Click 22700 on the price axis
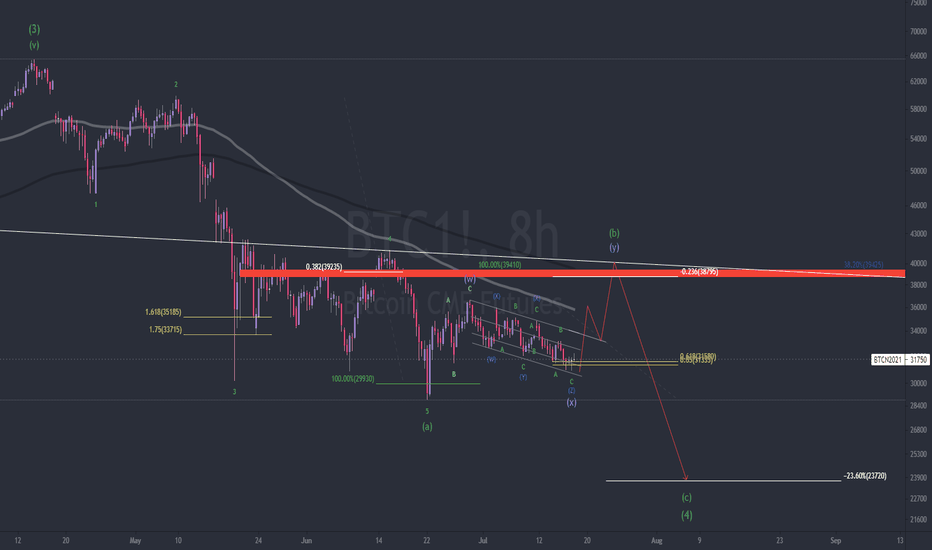Screen dimensions: 932x550 (x=918, y=498)
